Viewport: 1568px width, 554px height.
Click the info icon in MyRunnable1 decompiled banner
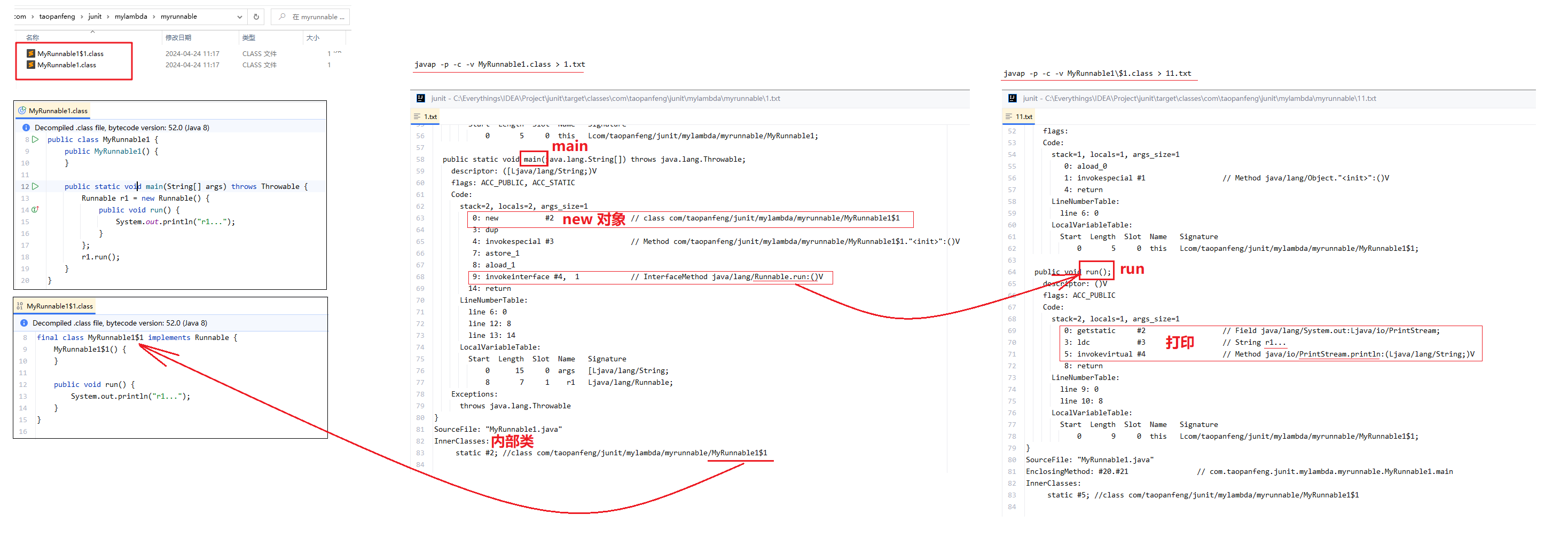pos(26,128)
